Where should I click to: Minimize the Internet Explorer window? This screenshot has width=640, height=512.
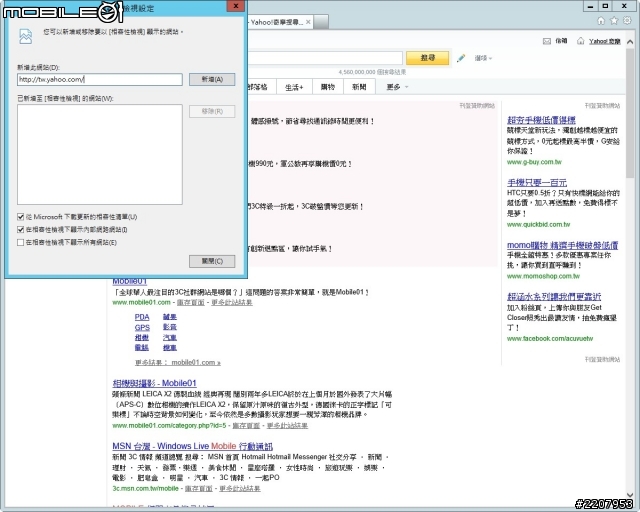(x=590, y=6)
